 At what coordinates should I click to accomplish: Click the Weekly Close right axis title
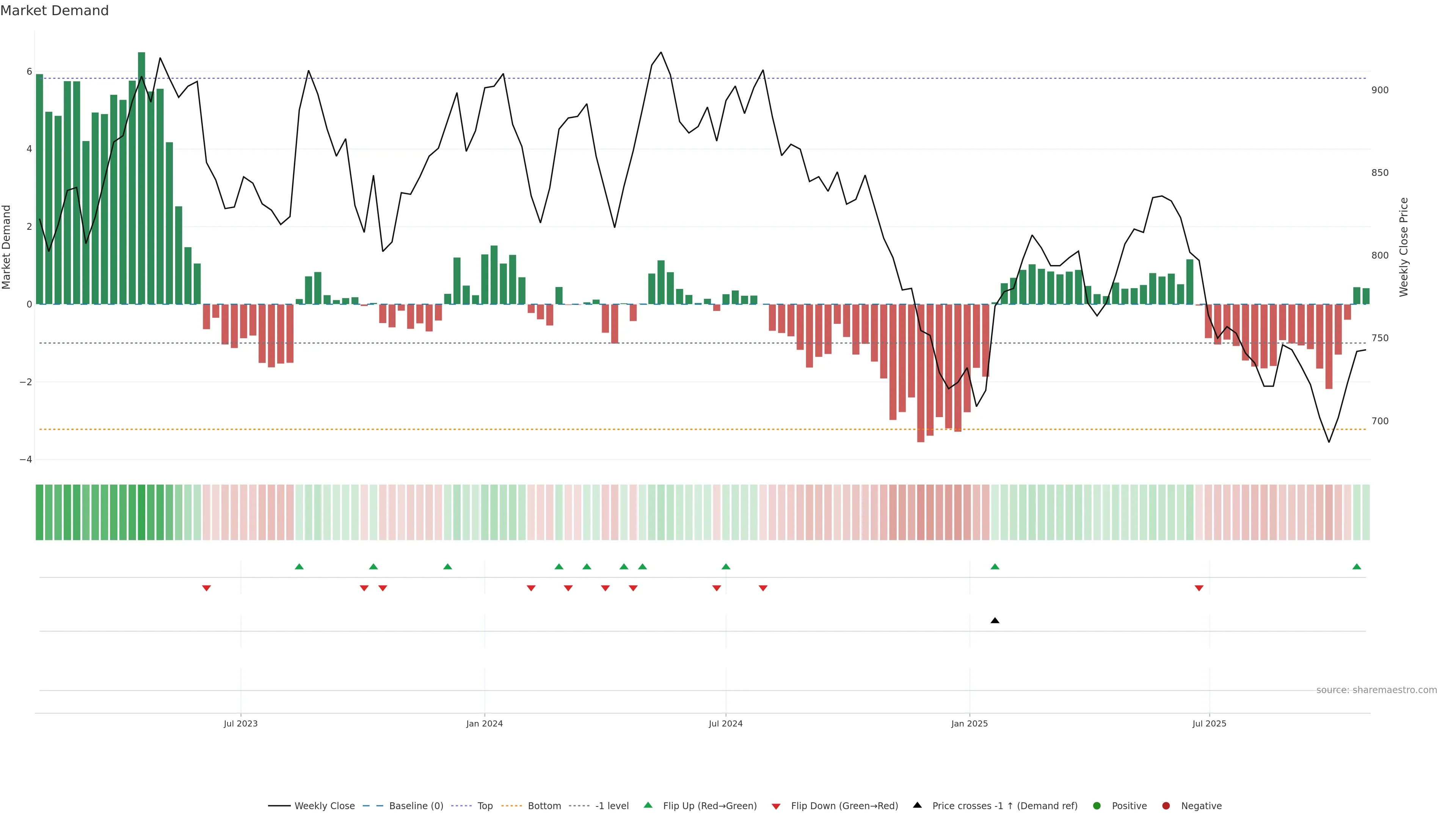coord(1403,247)
